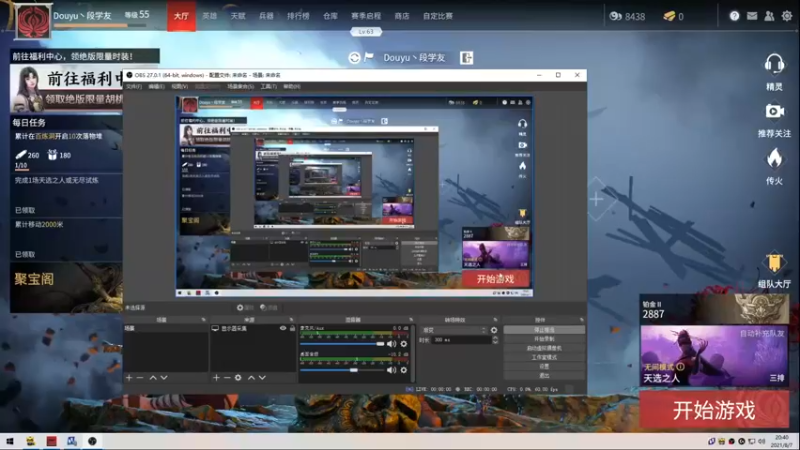Pop out the 来源 dock via its corner icon
800x450 pixels.
click(x=291, y=320)
